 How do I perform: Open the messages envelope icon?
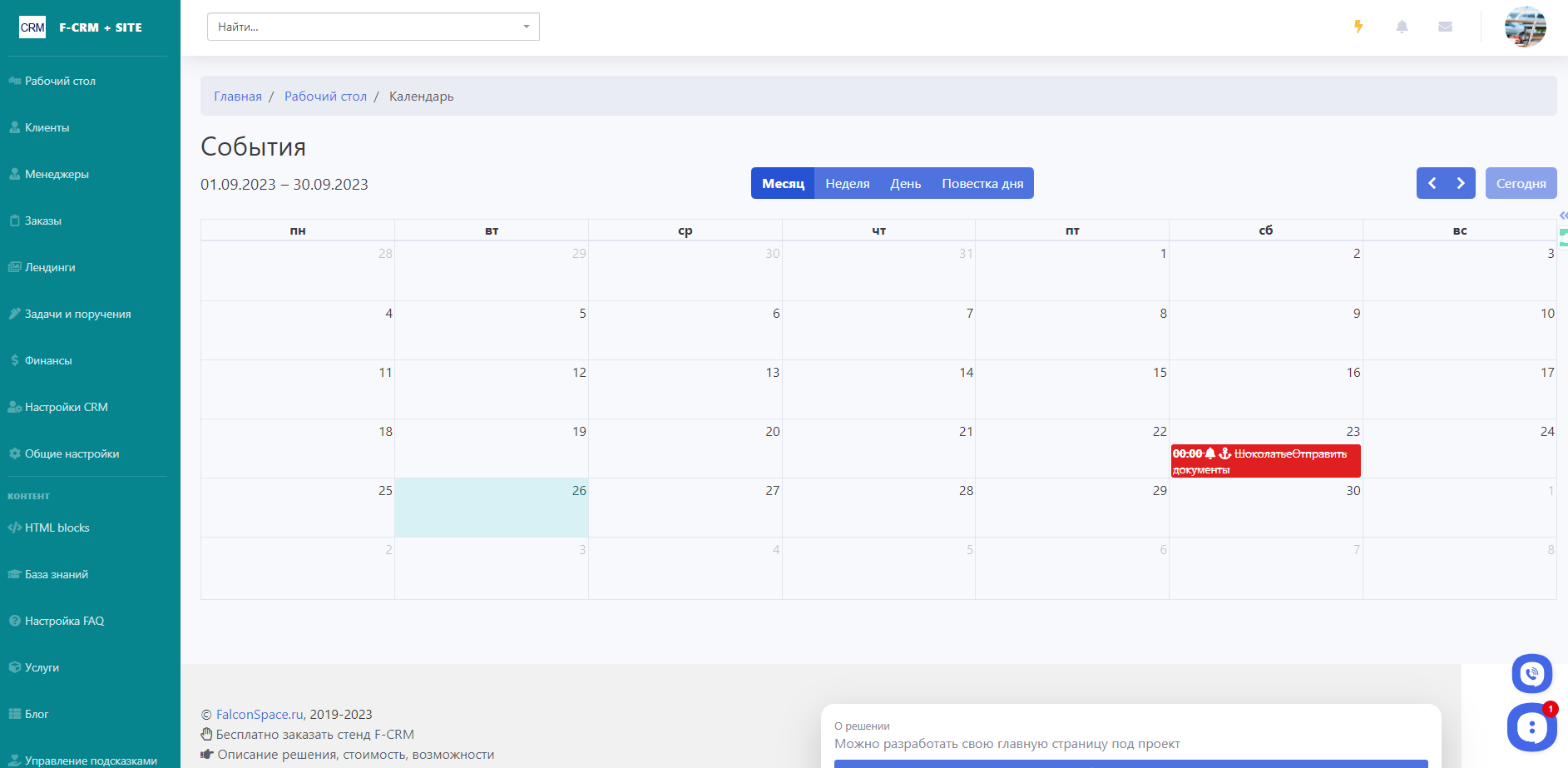[1445, 27]
